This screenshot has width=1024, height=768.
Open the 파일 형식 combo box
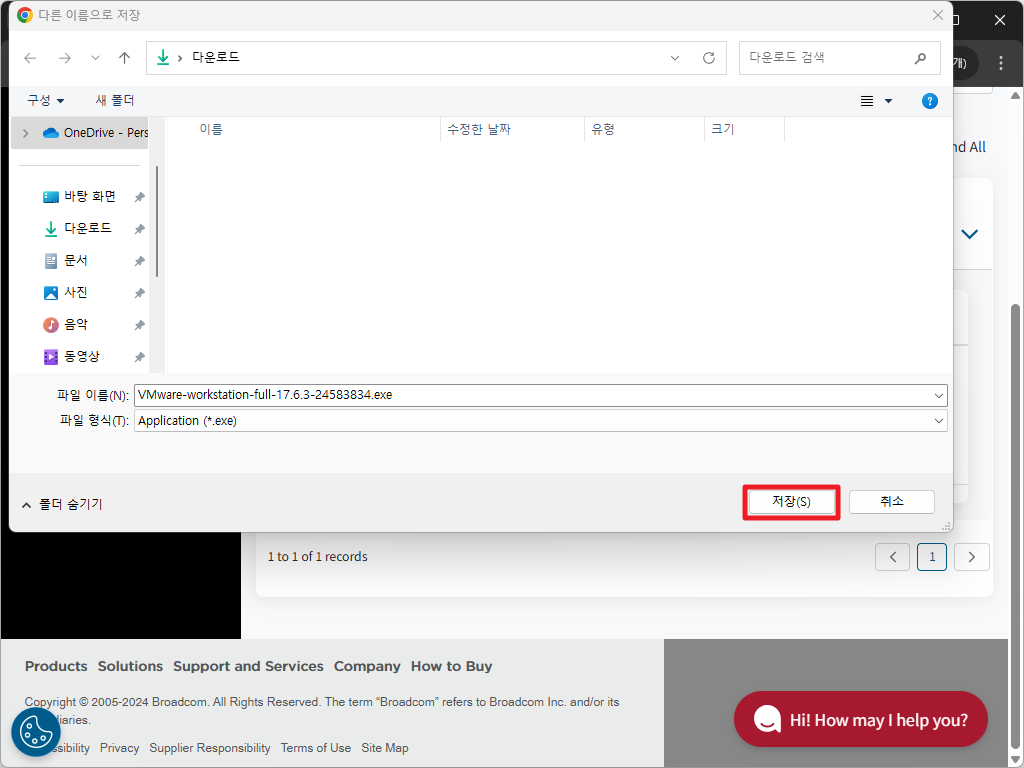[x=541, y=421]
